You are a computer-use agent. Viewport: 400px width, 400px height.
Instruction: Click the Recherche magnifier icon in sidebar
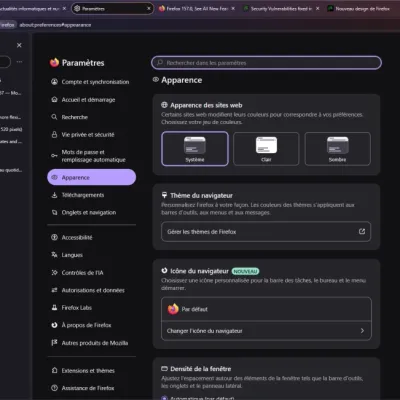pos(54,117)
